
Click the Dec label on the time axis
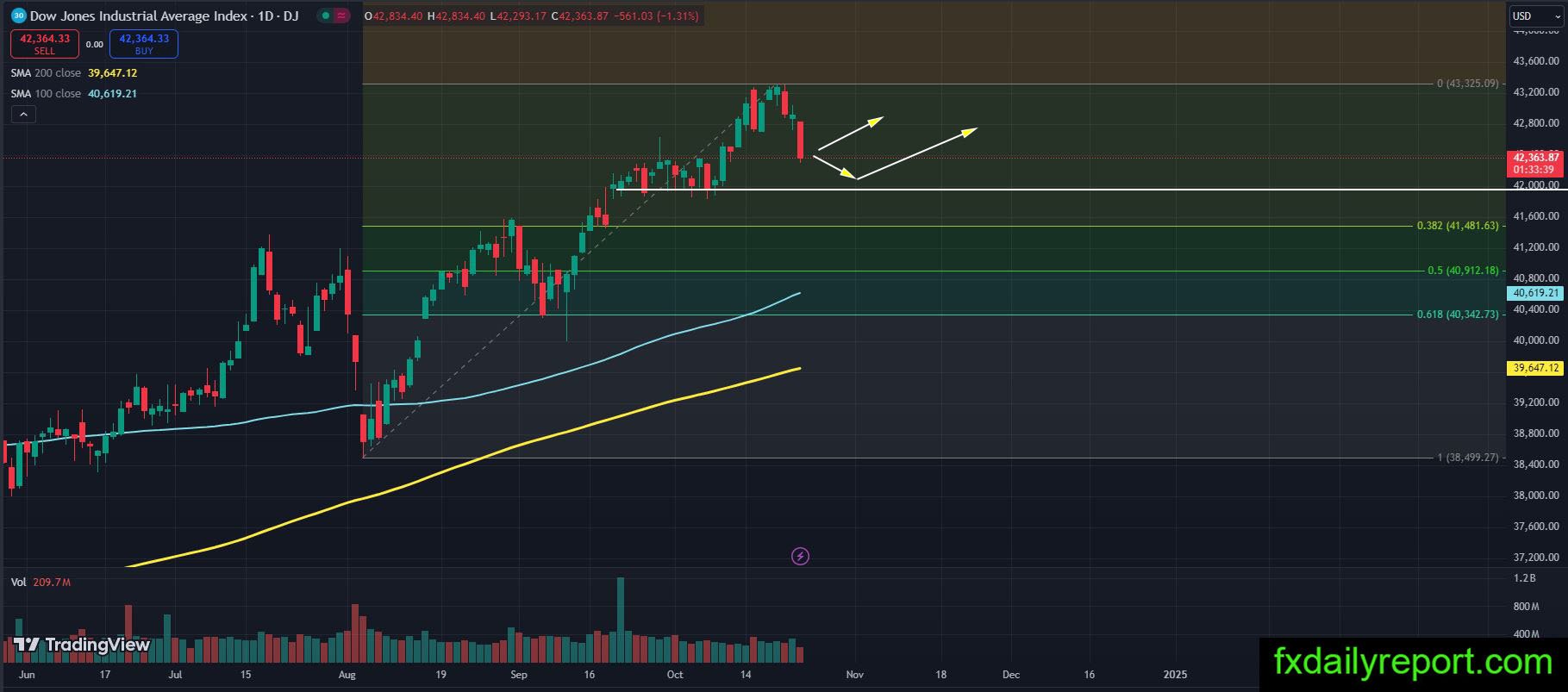click(x=1011, y=675)
